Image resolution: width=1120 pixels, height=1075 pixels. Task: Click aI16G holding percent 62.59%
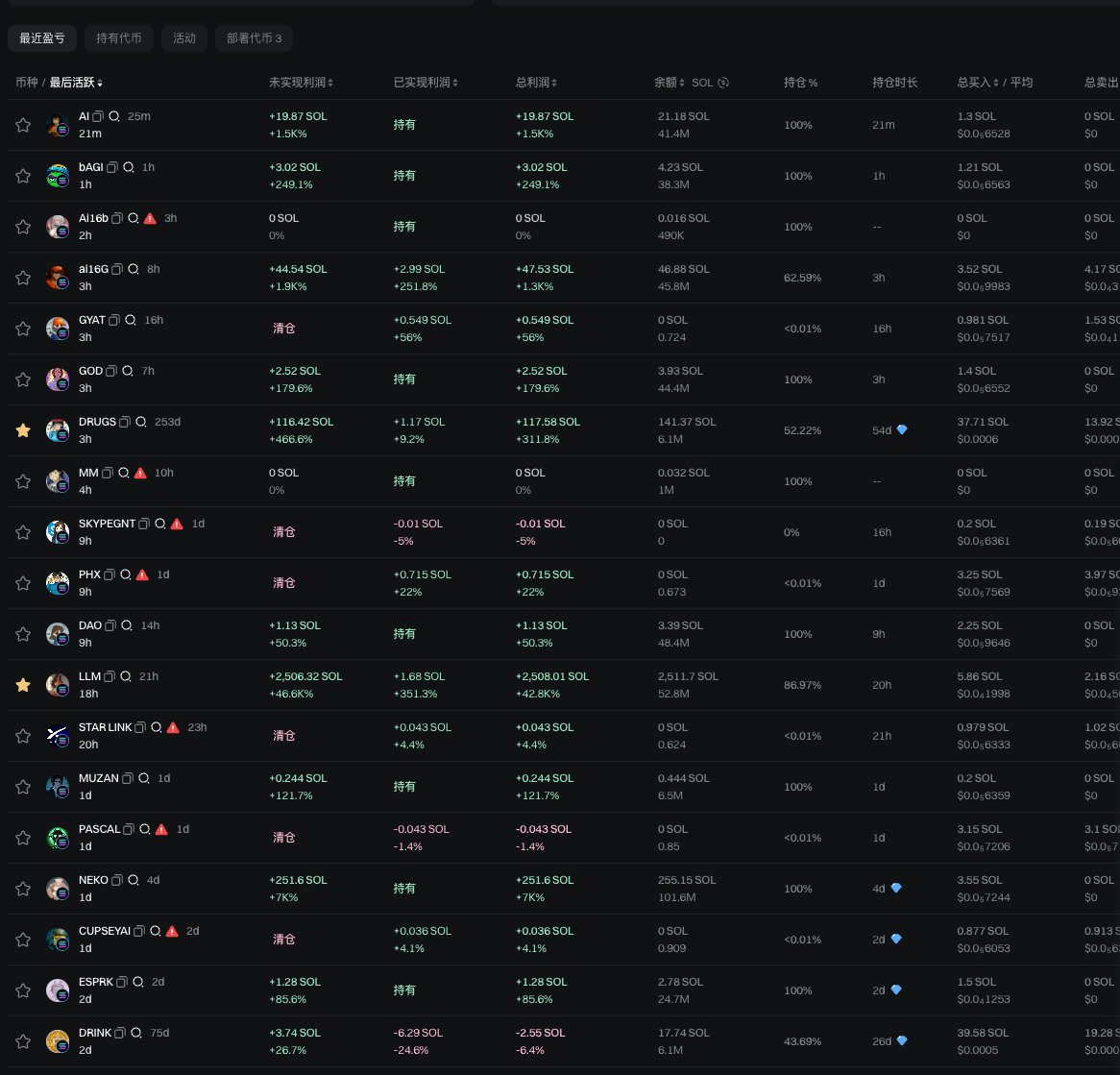(802, 278)
